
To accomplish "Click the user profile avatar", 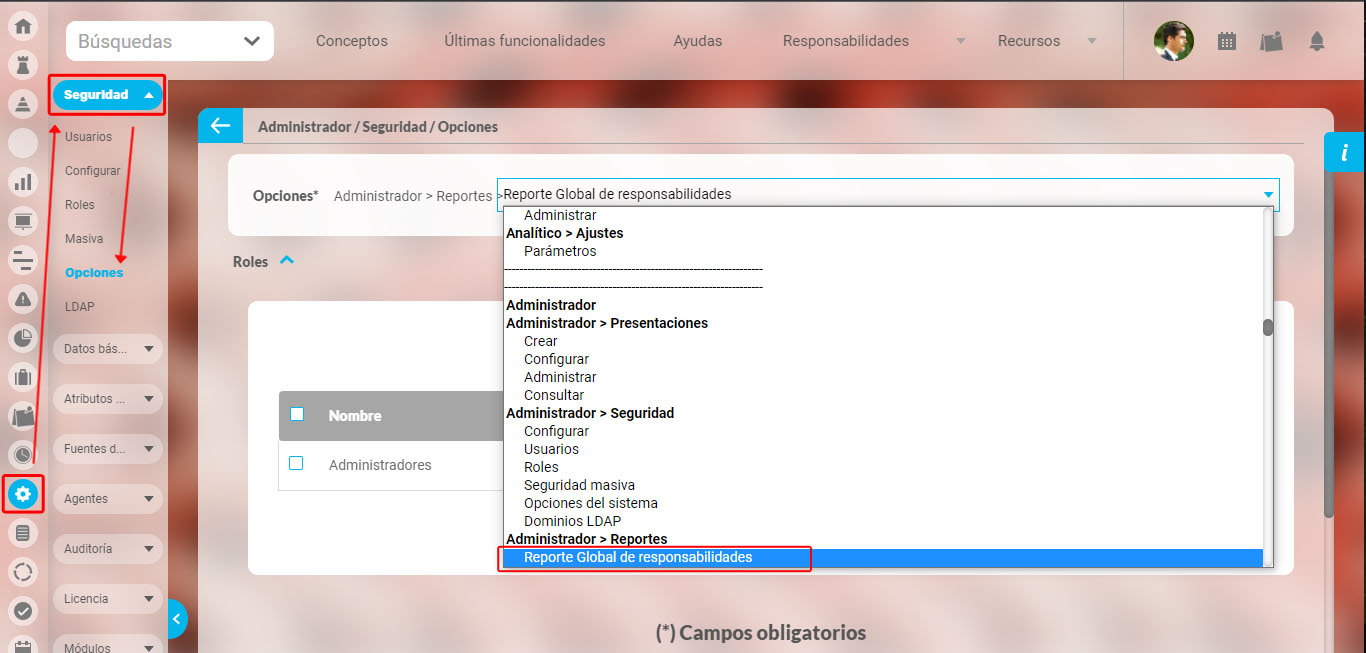I will click(1173, 41).
